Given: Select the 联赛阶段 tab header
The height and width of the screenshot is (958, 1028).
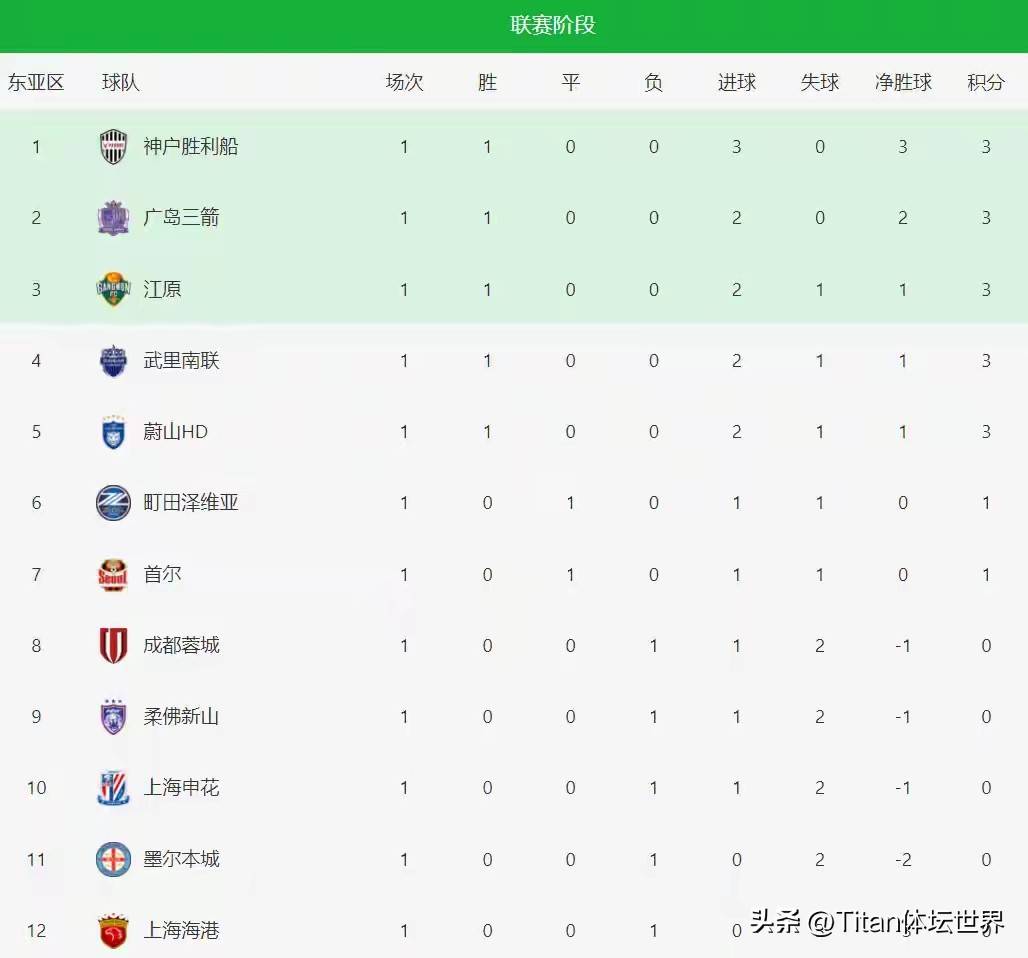Looking at the screenshot, I should tap(553, 25).
